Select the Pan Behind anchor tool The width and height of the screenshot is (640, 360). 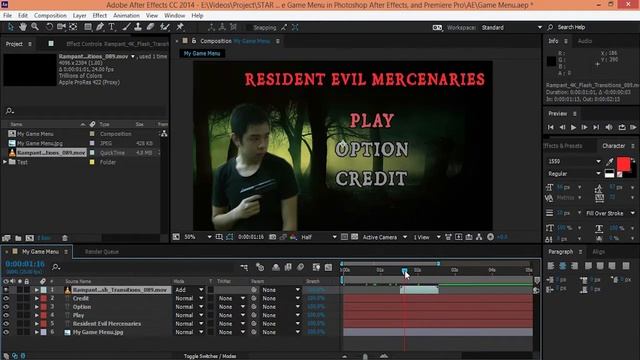(x=73, y=27)
